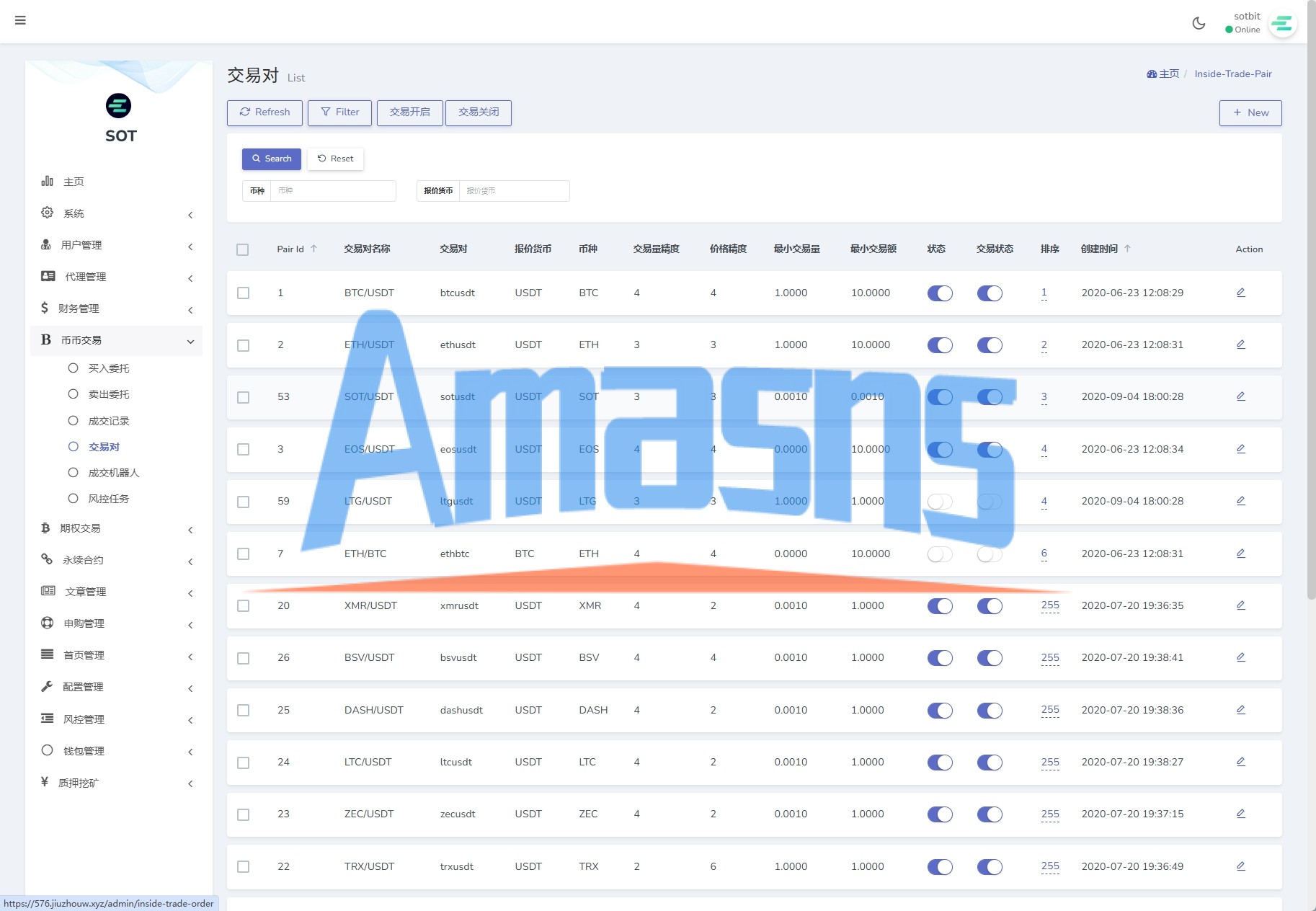Click the 质押挖矿 yen icon
This screenshot has width=1316, height=911.
[45, 782]
